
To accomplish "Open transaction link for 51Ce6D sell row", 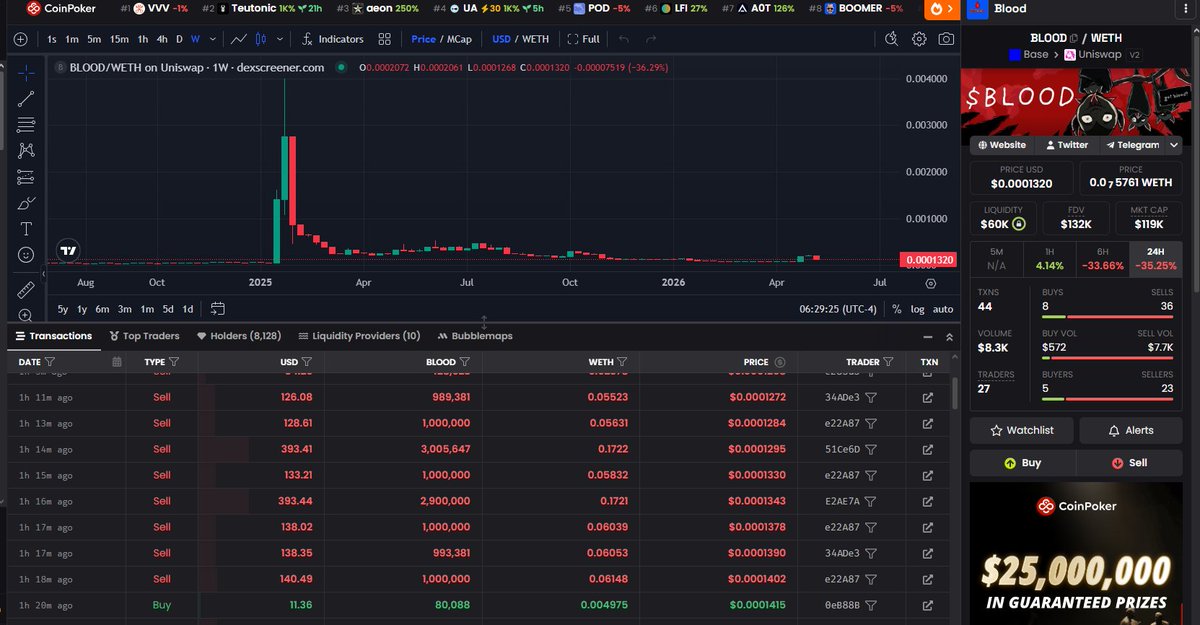I will tap(928, 449).
